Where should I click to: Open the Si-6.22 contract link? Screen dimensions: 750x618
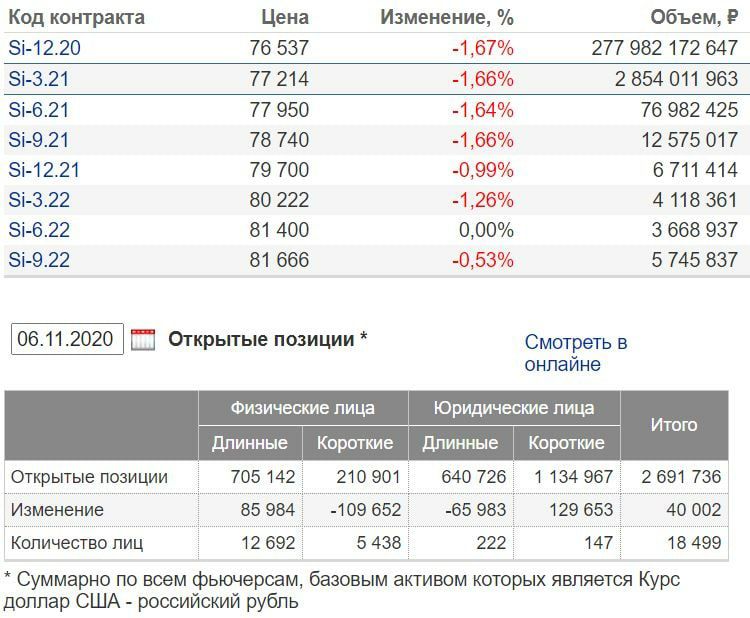[x=39, y=230]
